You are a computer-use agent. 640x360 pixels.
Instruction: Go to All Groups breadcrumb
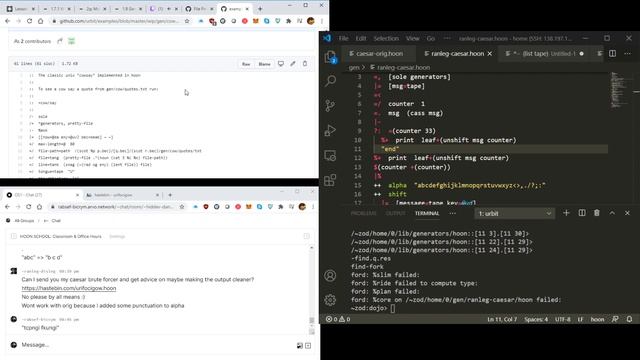(24, 221)
